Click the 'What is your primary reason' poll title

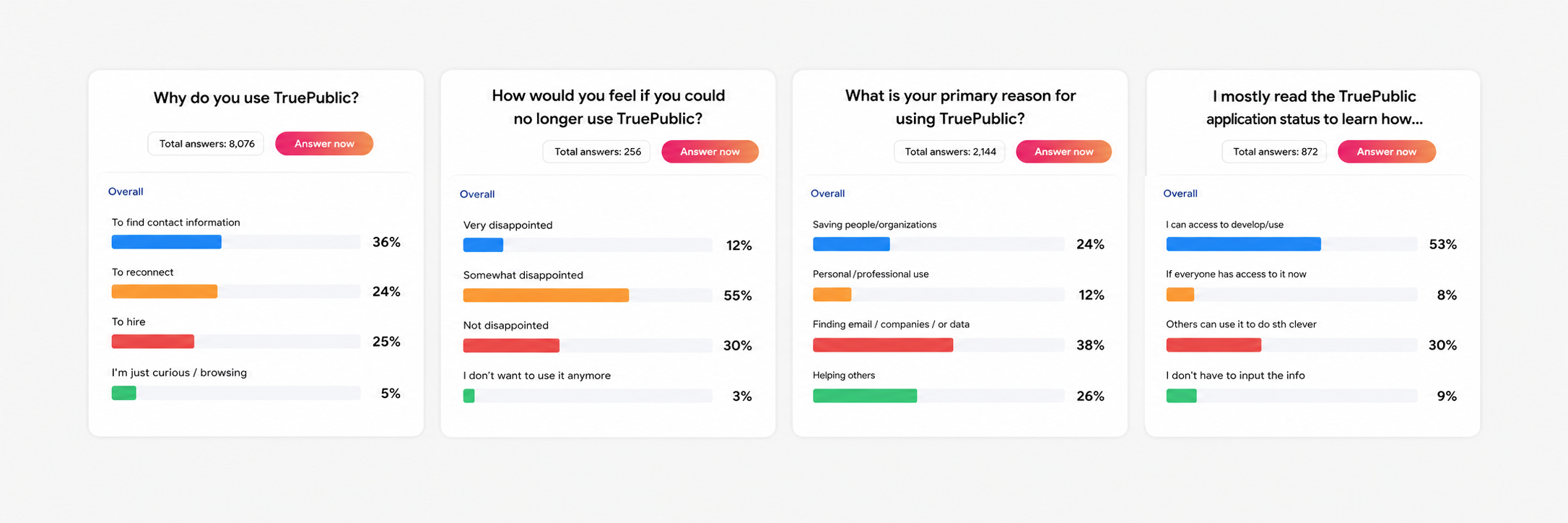click(960, 107)
